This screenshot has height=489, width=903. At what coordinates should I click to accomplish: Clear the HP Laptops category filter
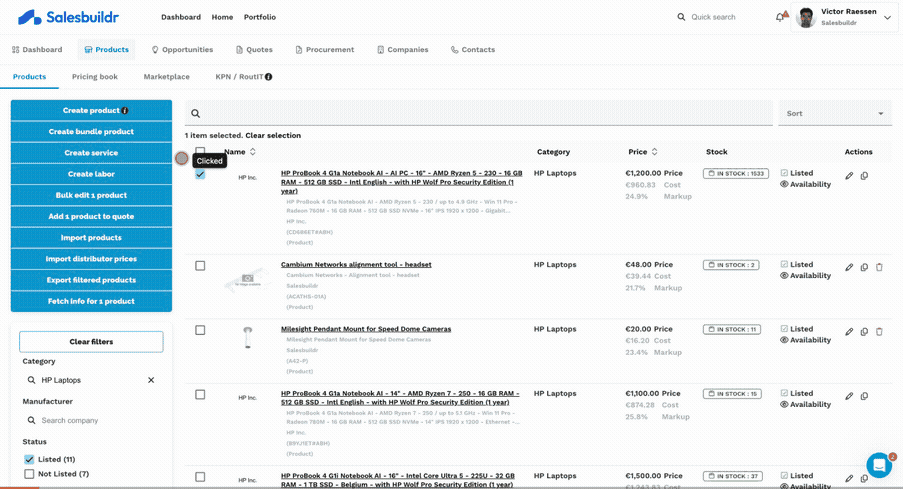(151, 380)
